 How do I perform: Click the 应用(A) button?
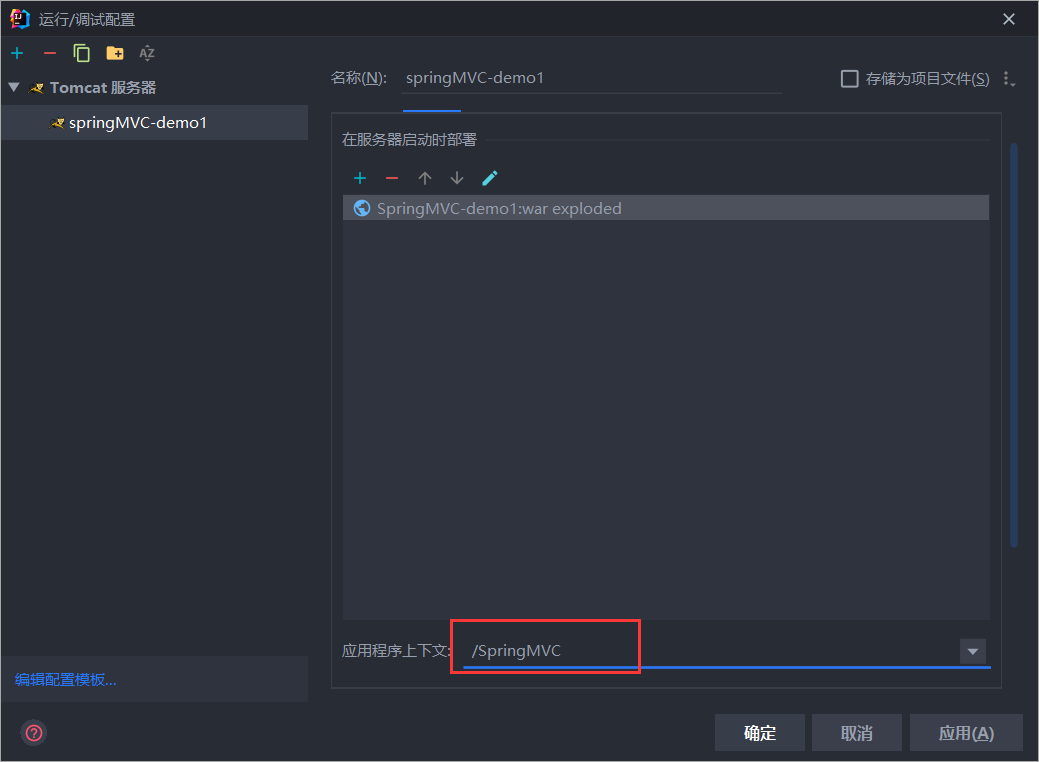point(966,733)
